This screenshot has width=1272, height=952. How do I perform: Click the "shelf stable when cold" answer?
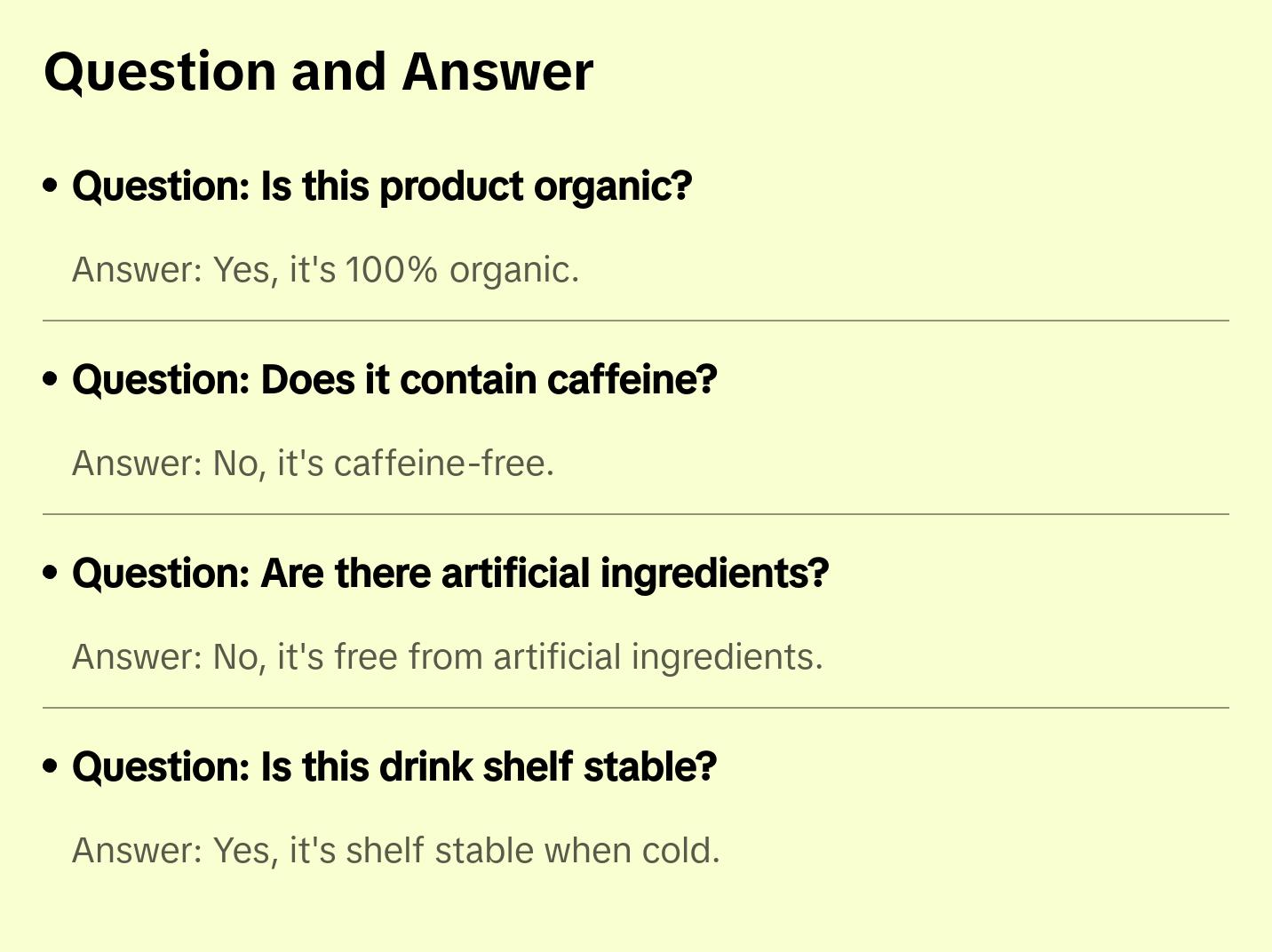395,851
